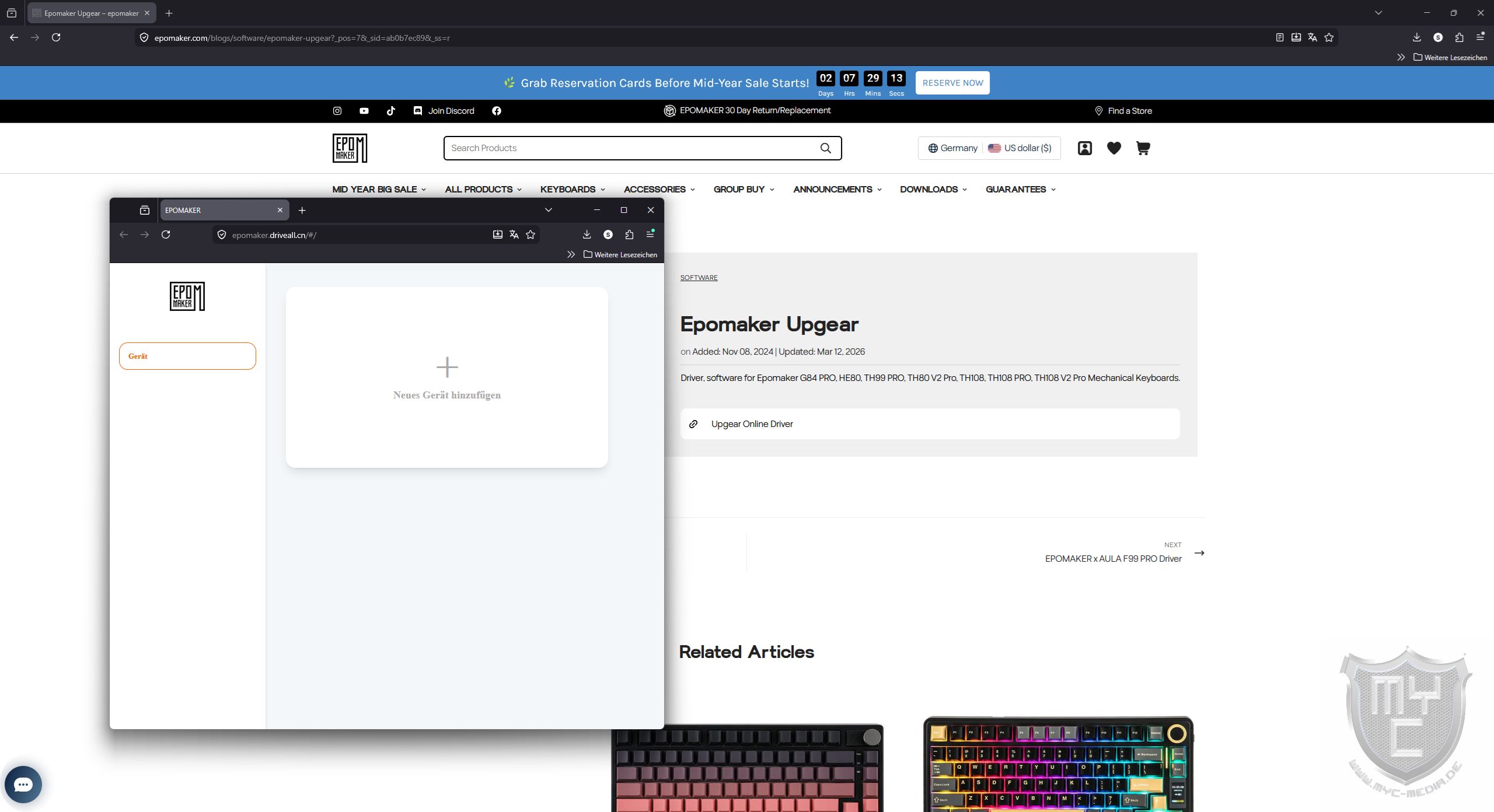Open the RGB backlit keyboard thumbnail

coord(1059,764)
